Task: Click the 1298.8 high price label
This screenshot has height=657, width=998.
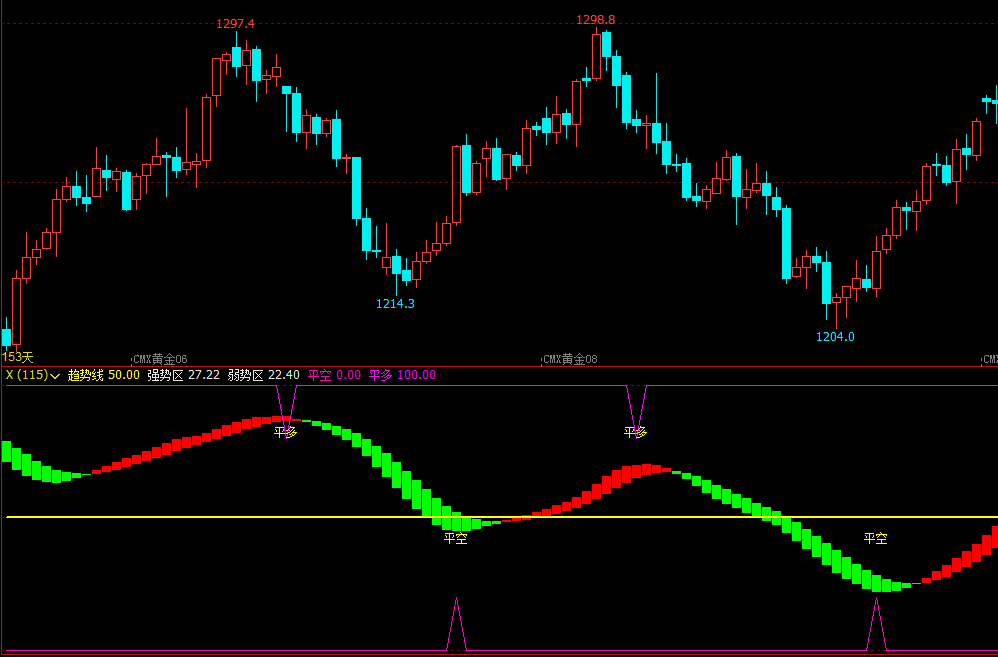Action: (596, 20)
